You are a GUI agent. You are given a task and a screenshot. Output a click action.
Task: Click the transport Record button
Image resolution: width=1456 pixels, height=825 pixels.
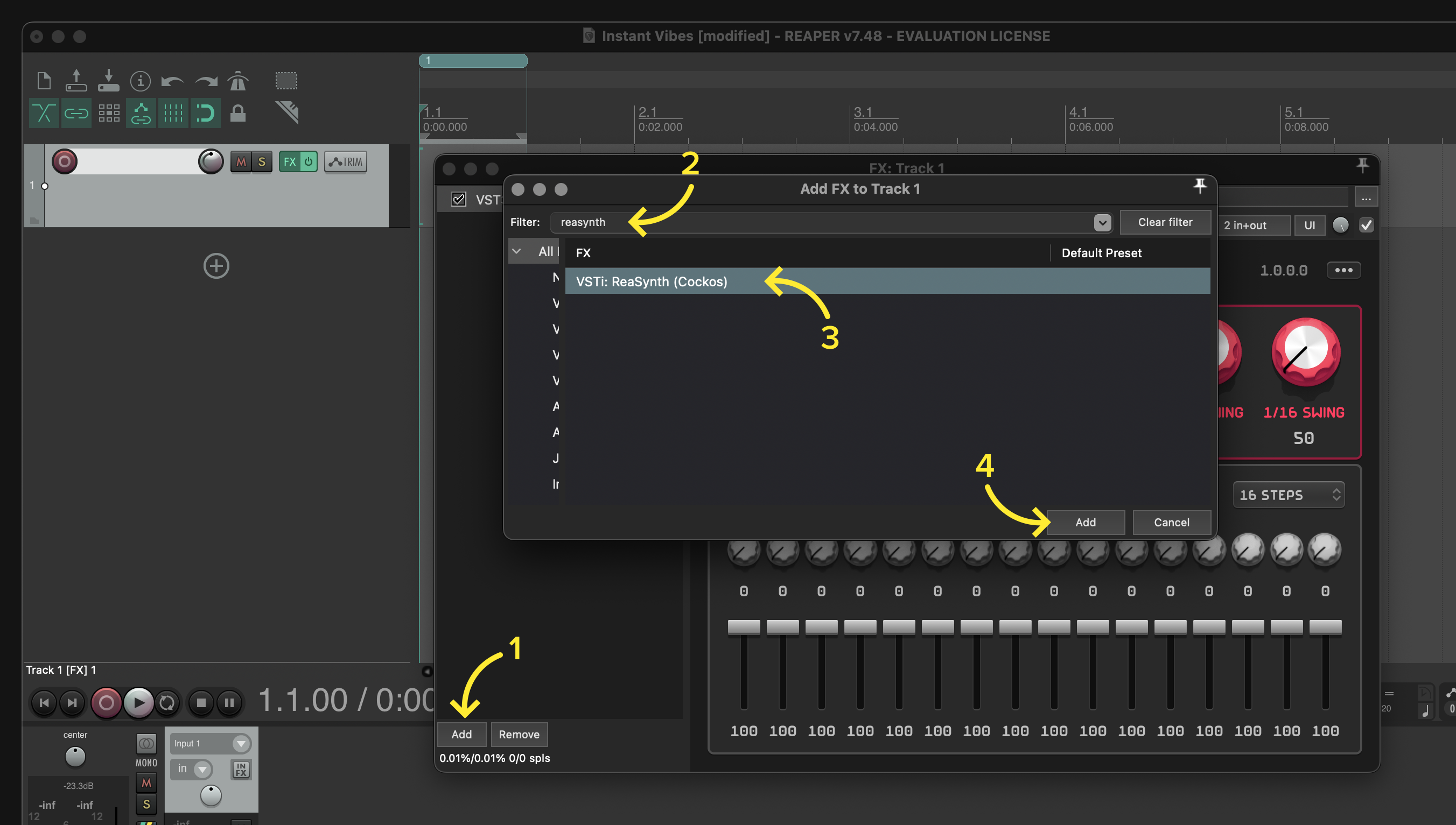click(x=106, y=703)
